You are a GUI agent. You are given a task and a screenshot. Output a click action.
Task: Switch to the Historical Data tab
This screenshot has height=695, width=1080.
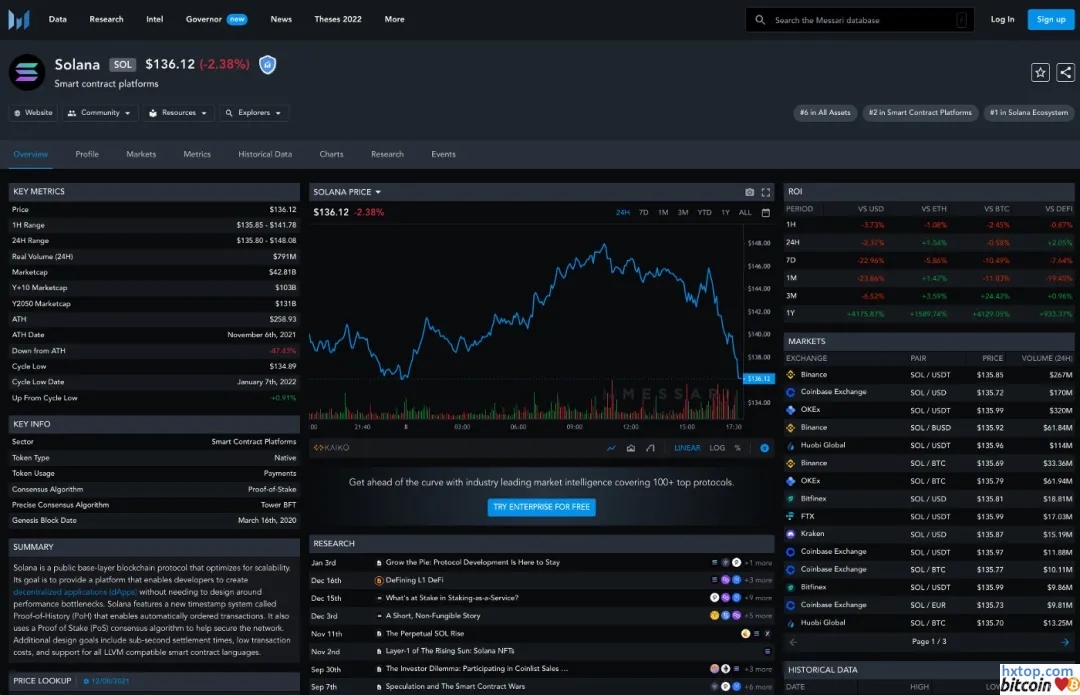265,154
